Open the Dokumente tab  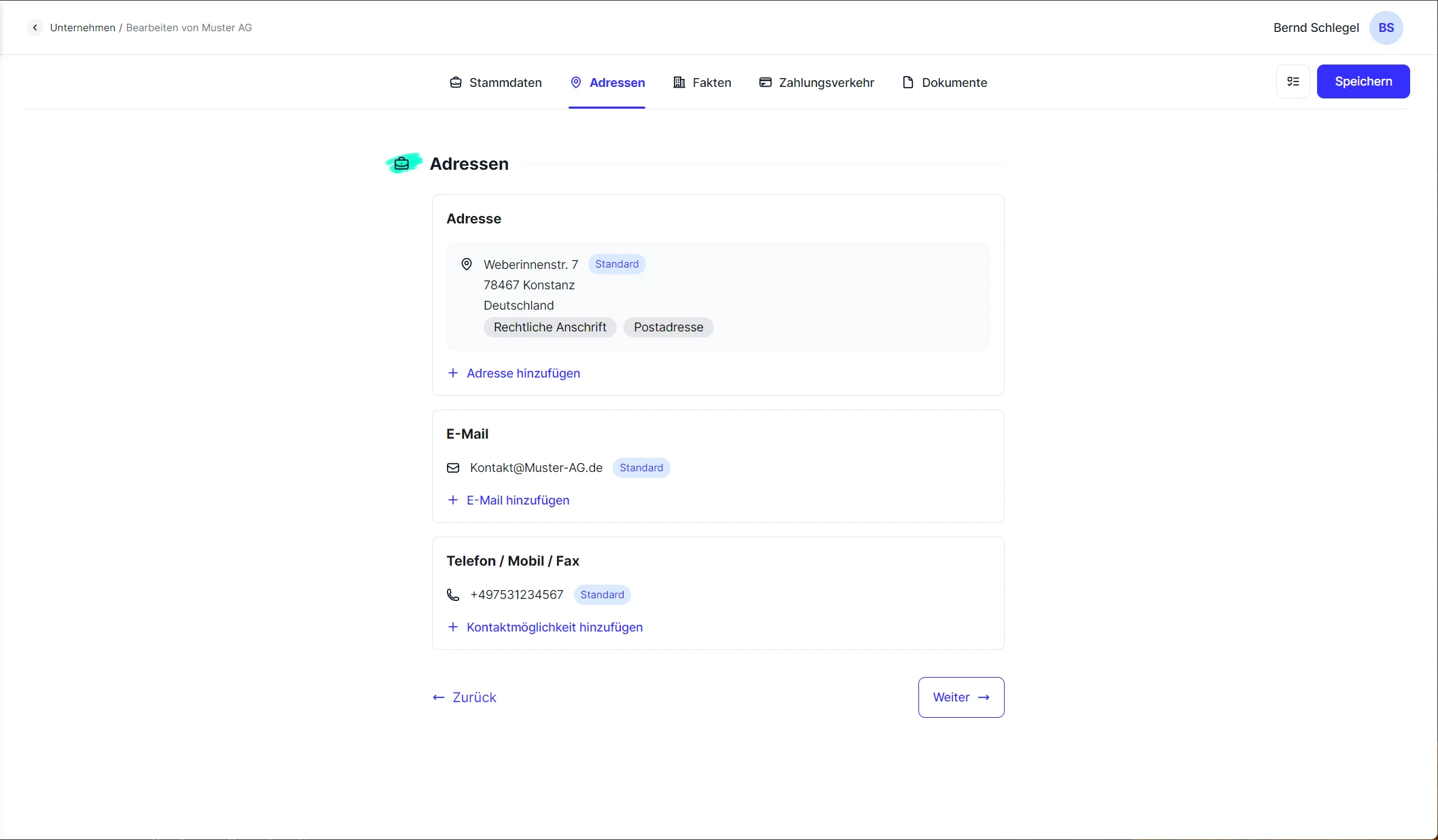944,83
